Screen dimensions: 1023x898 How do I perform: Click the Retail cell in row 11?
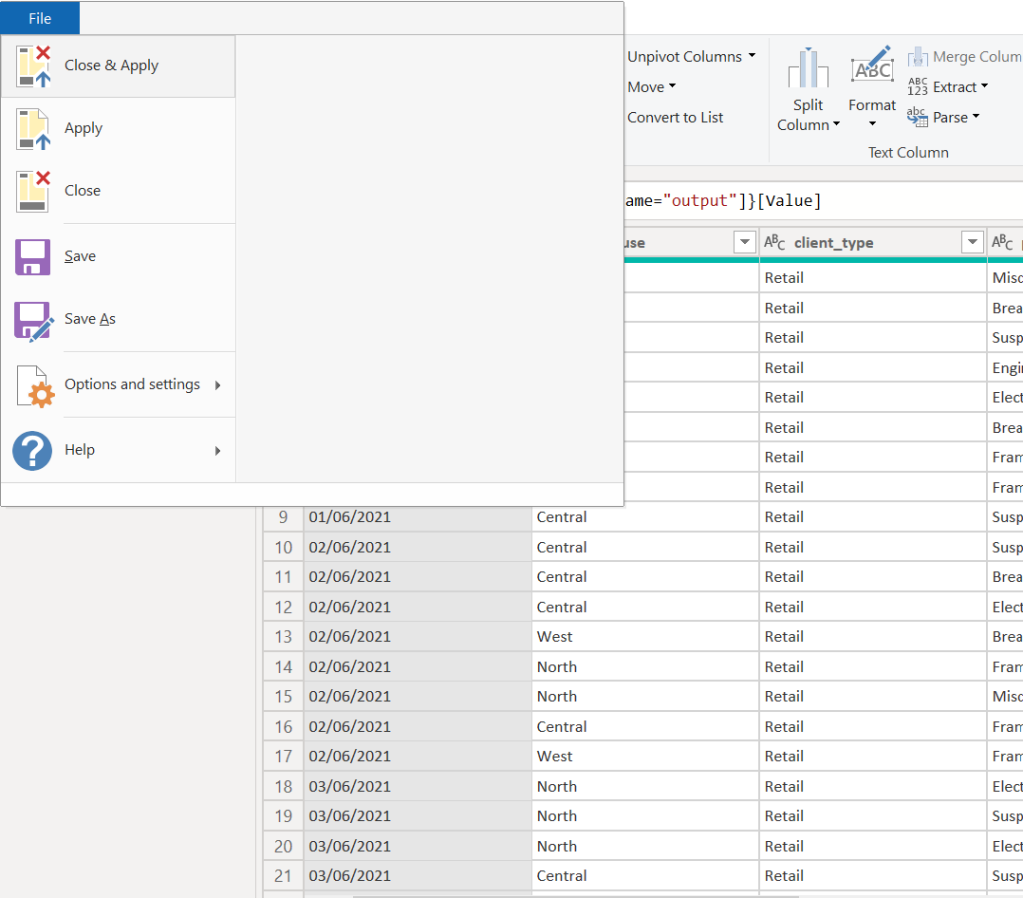click(873, 577)
